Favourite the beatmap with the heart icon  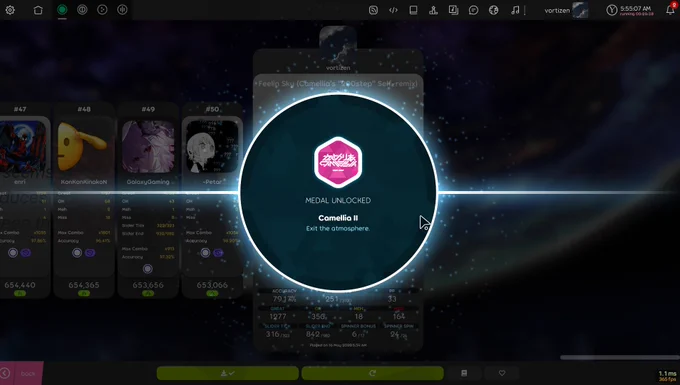coord(502,373)
